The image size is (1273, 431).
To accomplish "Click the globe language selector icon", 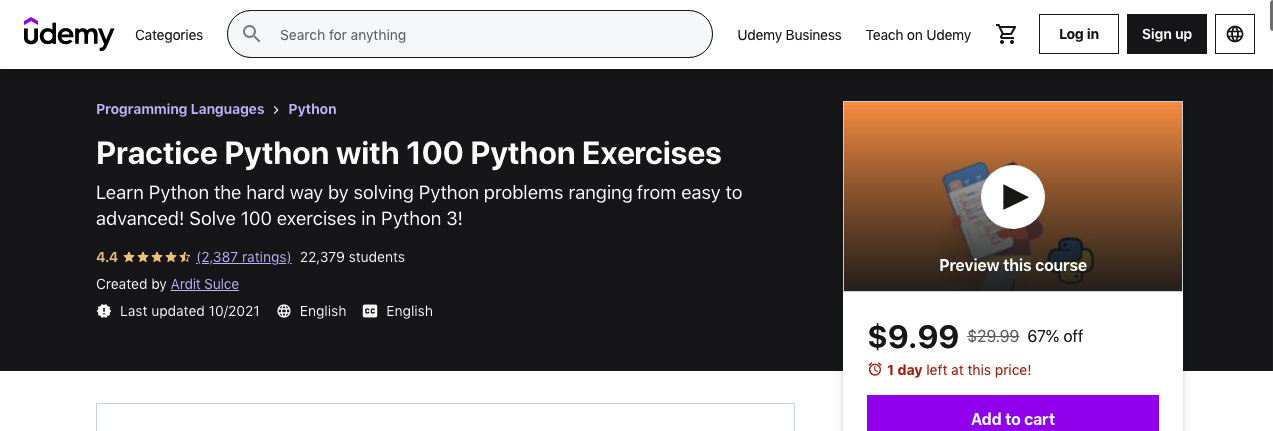I will click(x=1235, y=34).
